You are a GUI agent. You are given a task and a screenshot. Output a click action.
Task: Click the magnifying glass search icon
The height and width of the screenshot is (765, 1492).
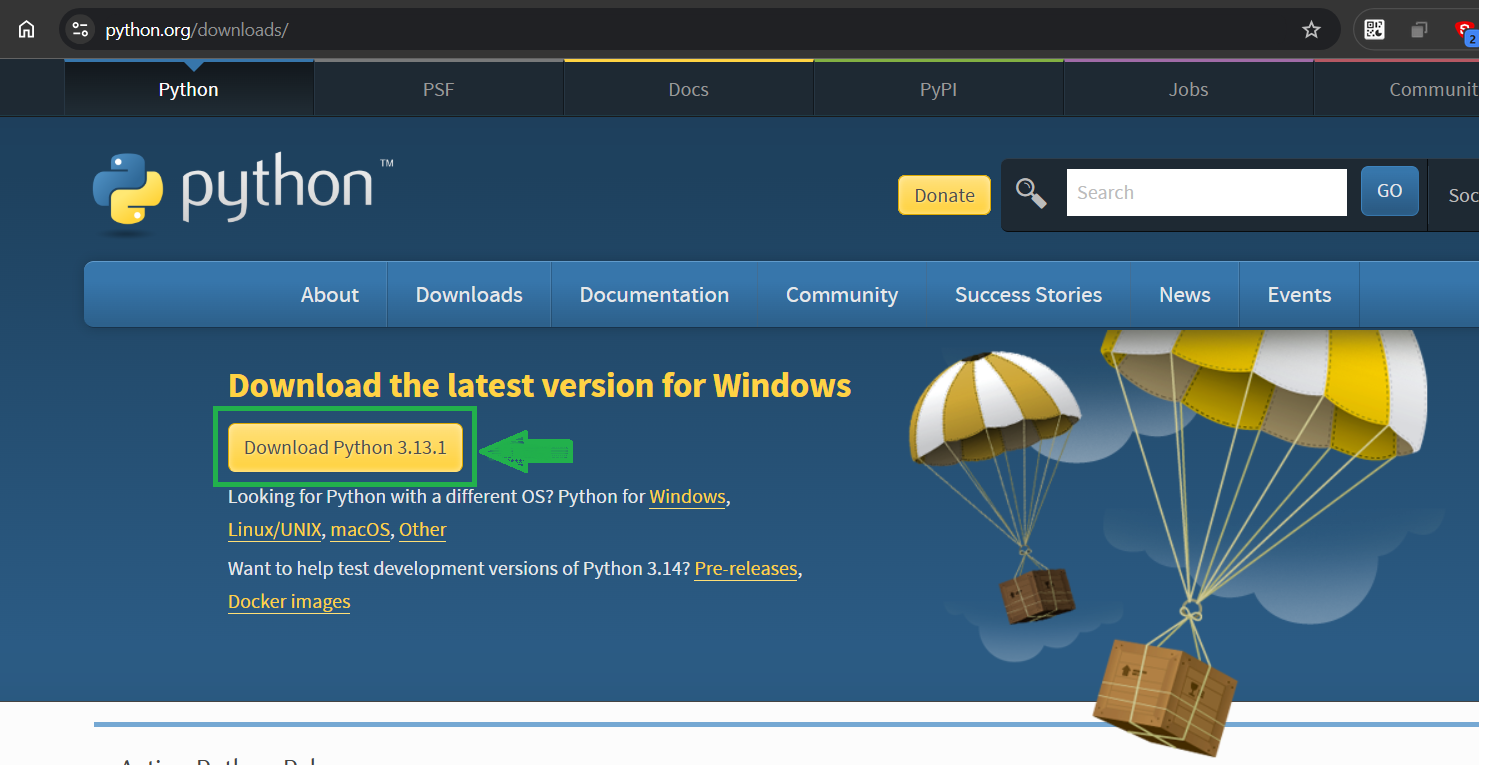(1031, 193)
